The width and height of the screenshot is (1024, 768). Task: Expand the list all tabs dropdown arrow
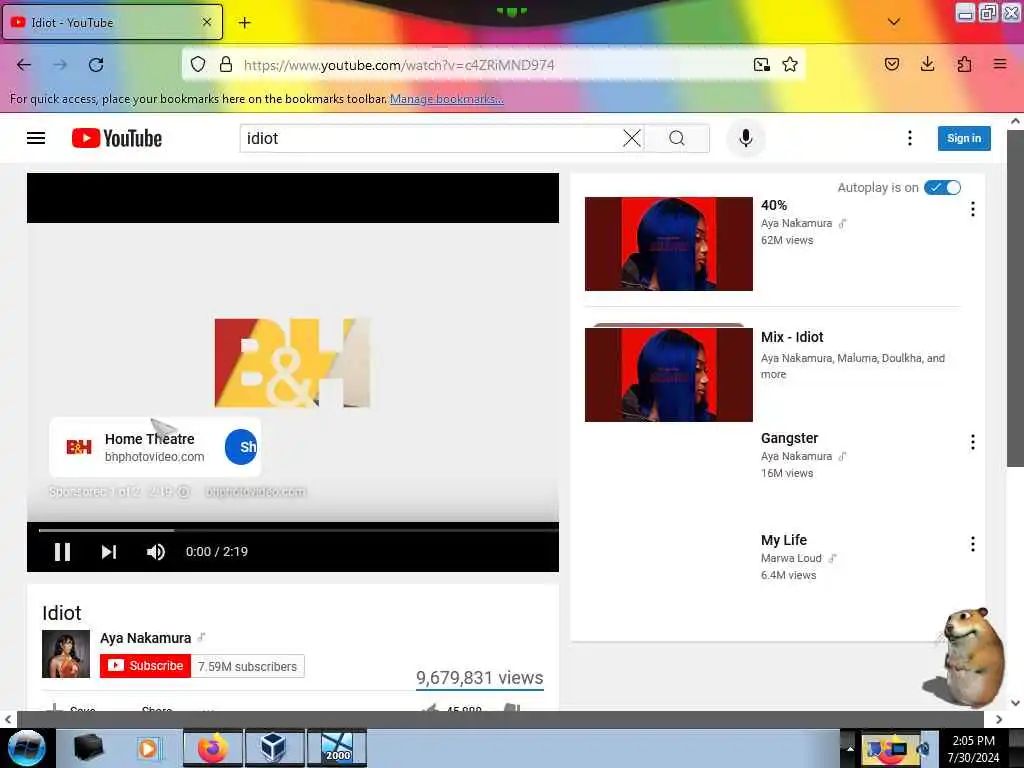click(894, 22)
